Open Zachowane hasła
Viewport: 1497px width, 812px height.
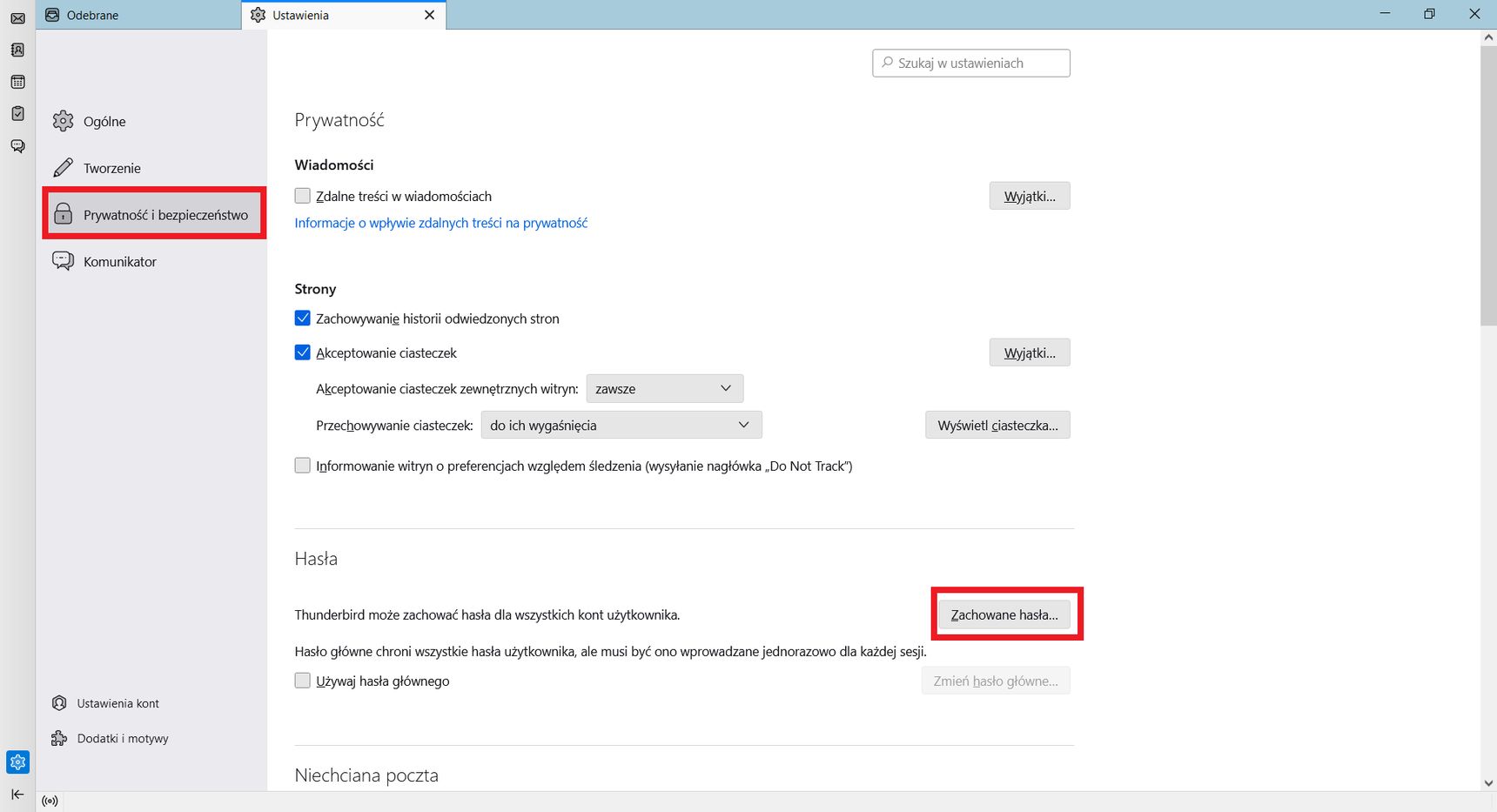tap(1004, 614)
